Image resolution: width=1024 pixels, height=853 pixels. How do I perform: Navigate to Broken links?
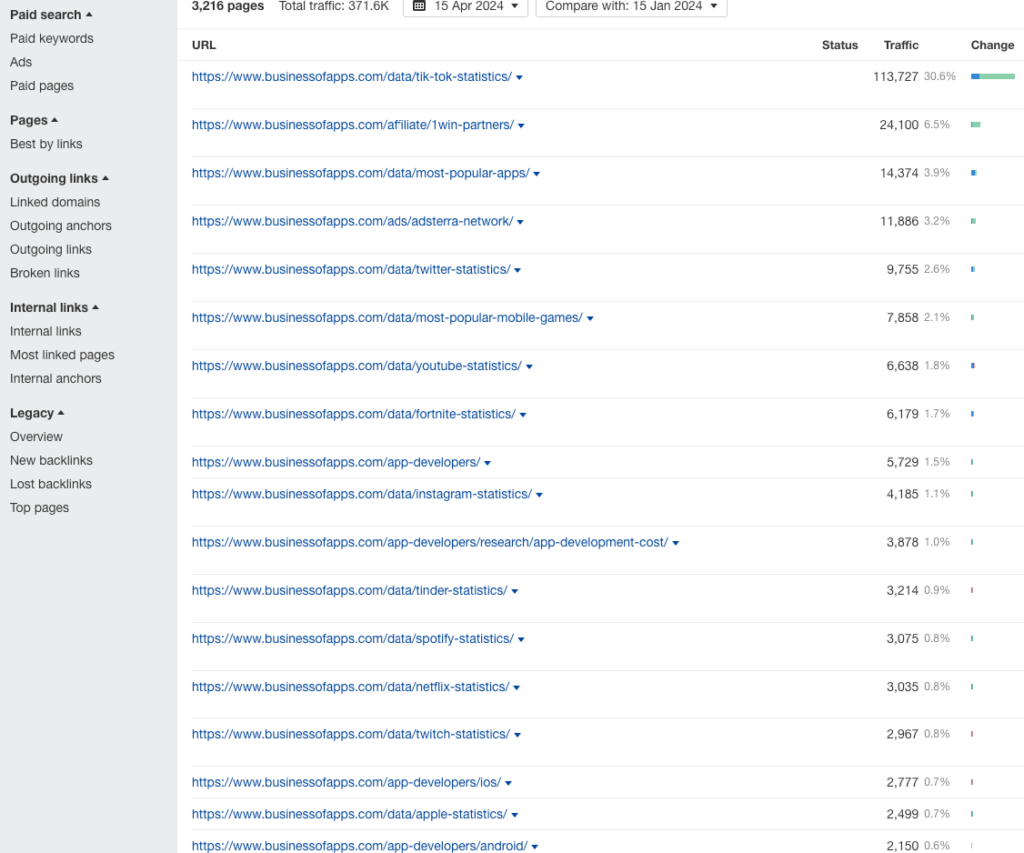[44, 273]
